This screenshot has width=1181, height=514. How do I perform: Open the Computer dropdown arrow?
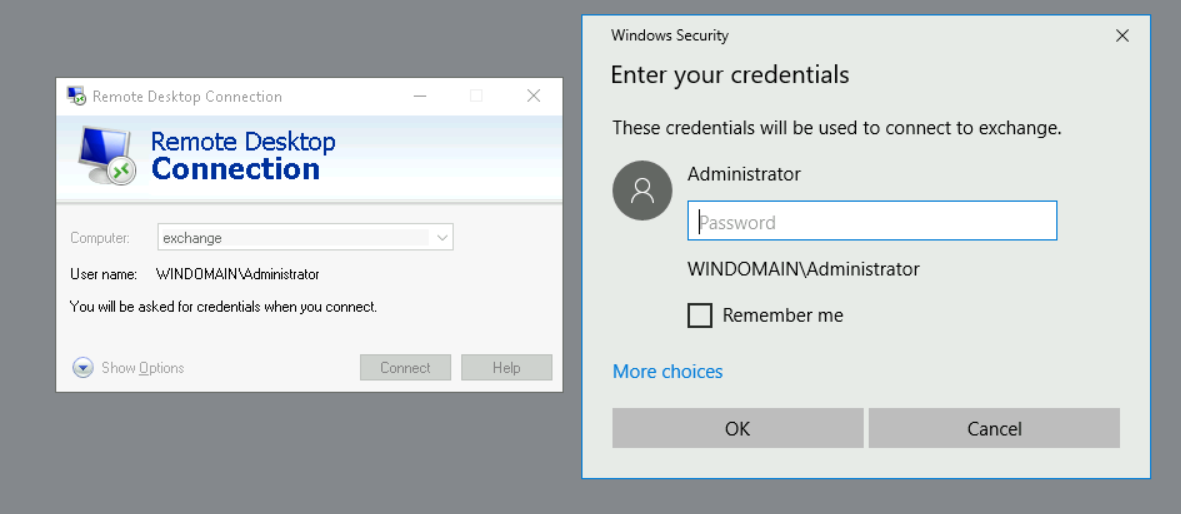(442, 238)
